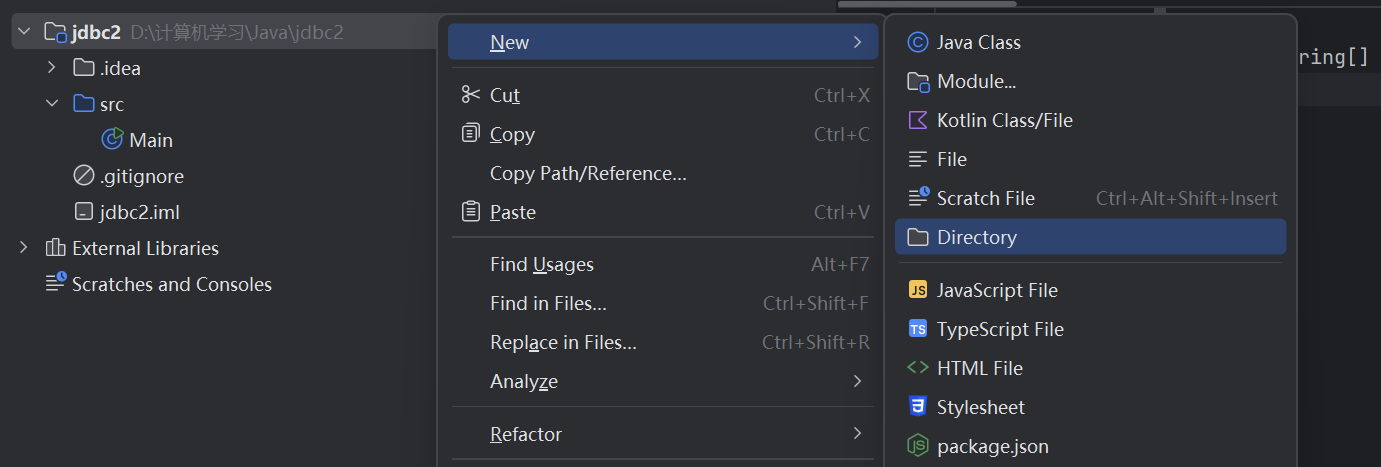Open the Analyze submenu arrow
Screen dimensions: 1381x467
coord(857,381)
